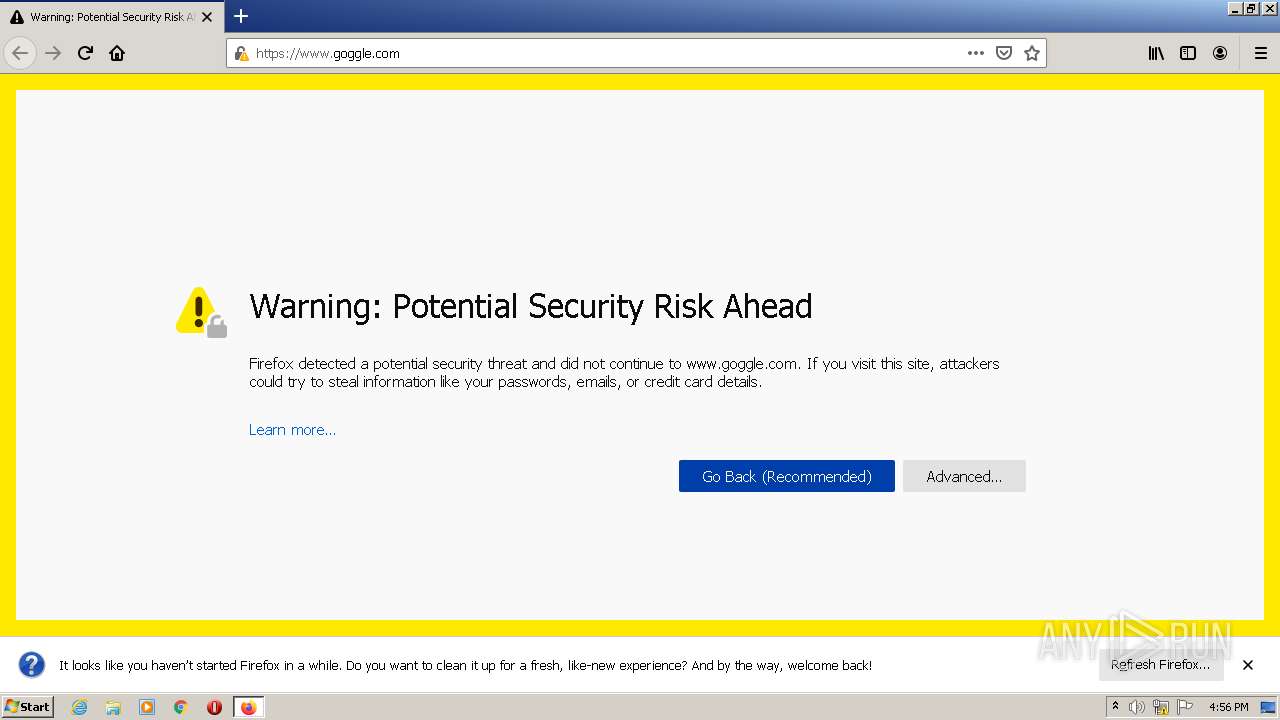
Task: Launch Internet Explorer from taskbar
Action: coord(79,707)
